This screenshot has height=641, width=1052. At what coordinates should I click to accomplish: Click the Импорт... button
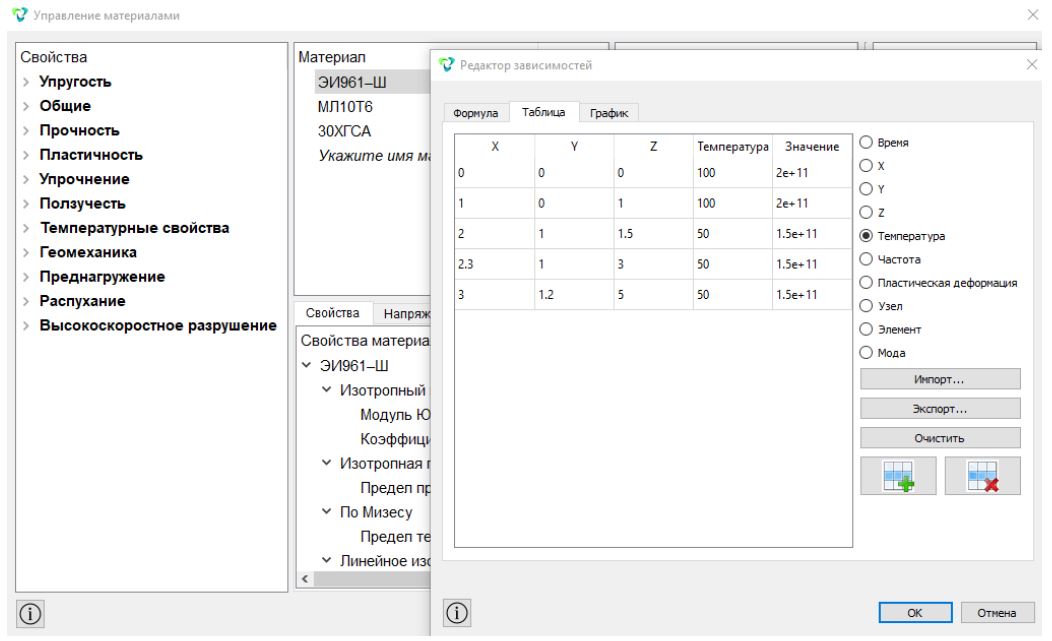coord(940,379)
